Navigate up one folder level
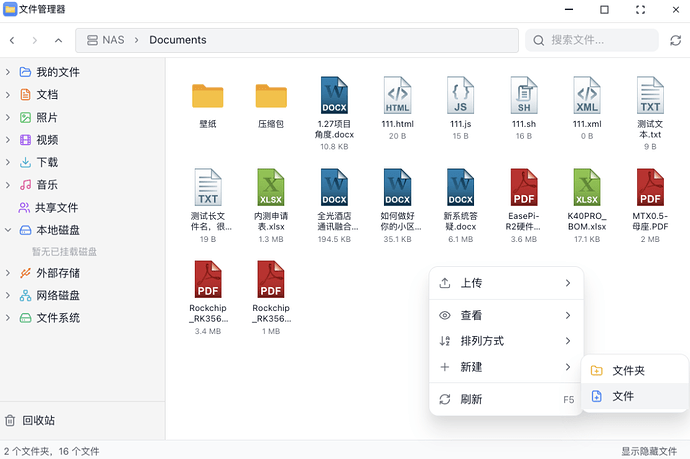 point(59,41)
